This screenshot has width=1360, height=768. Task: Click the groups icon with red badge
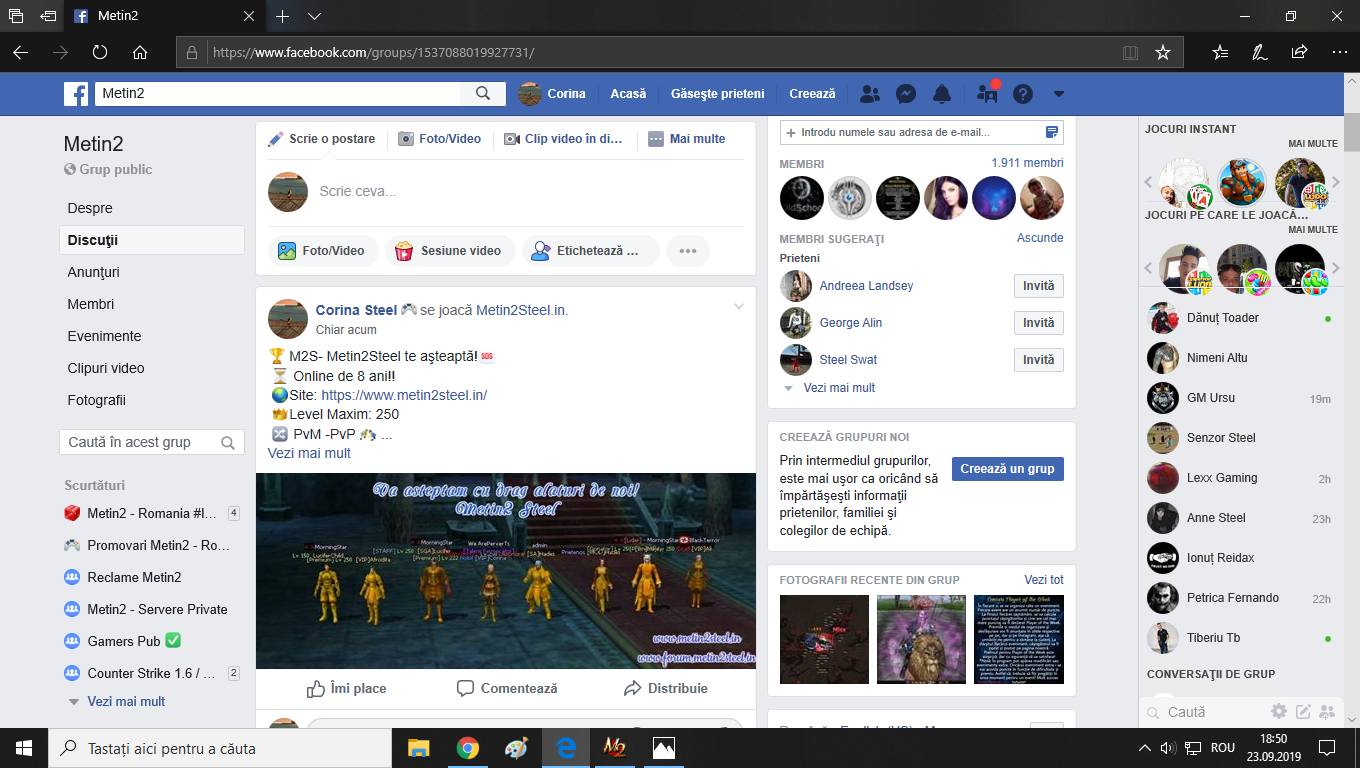(987, 94)
